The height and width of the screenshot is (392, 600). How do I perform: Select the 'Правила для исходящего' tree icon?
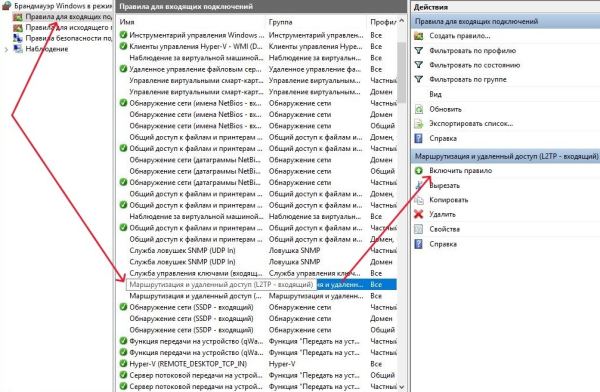coord(18,28)
